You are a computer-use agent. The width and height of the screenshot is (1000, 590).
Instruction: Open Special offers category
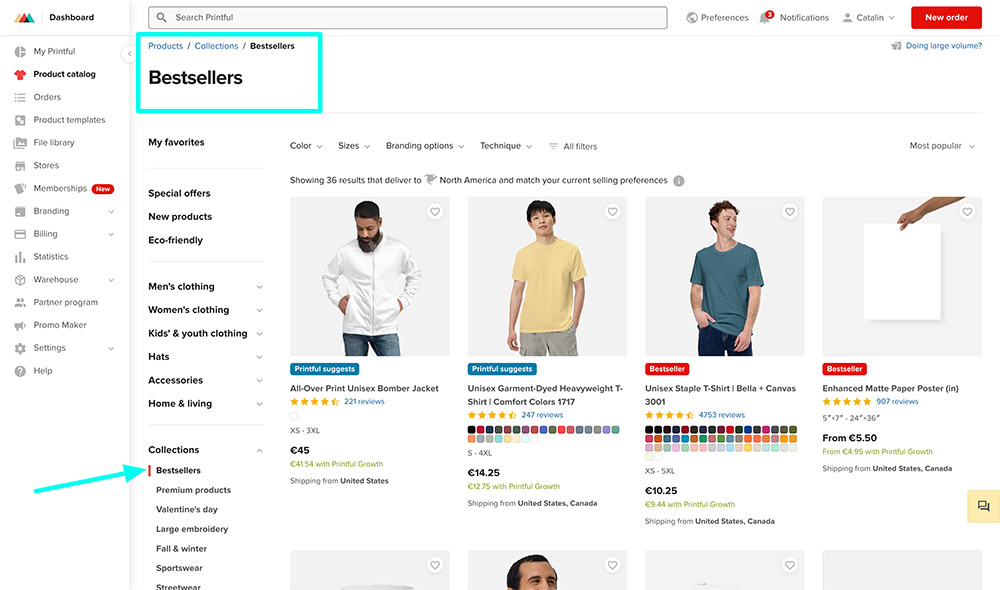click(x=179, y=193)
